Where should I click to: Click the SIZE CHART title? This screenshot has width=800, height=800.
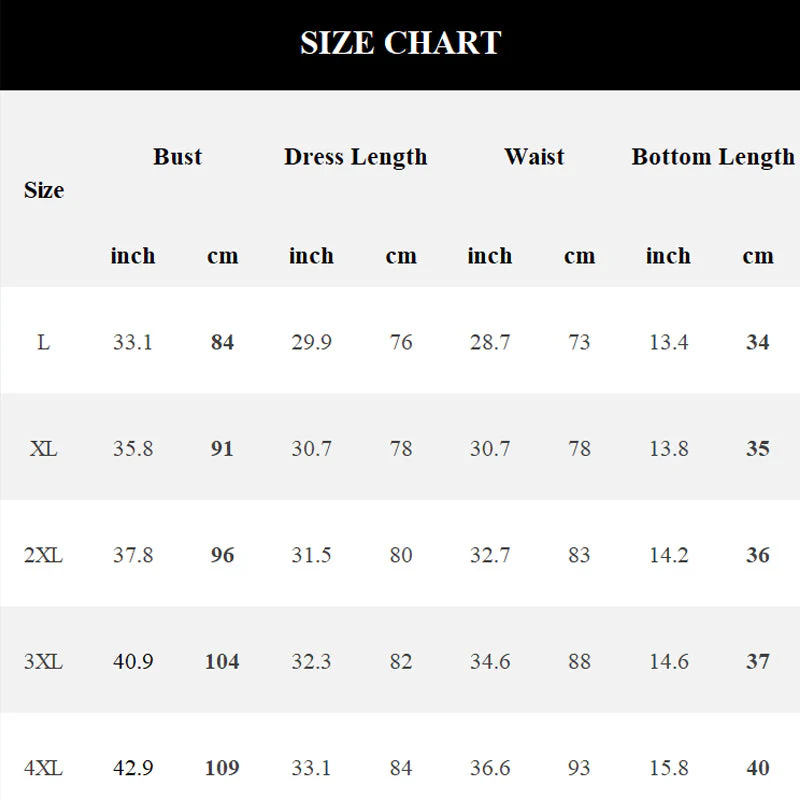pos(401,42)
